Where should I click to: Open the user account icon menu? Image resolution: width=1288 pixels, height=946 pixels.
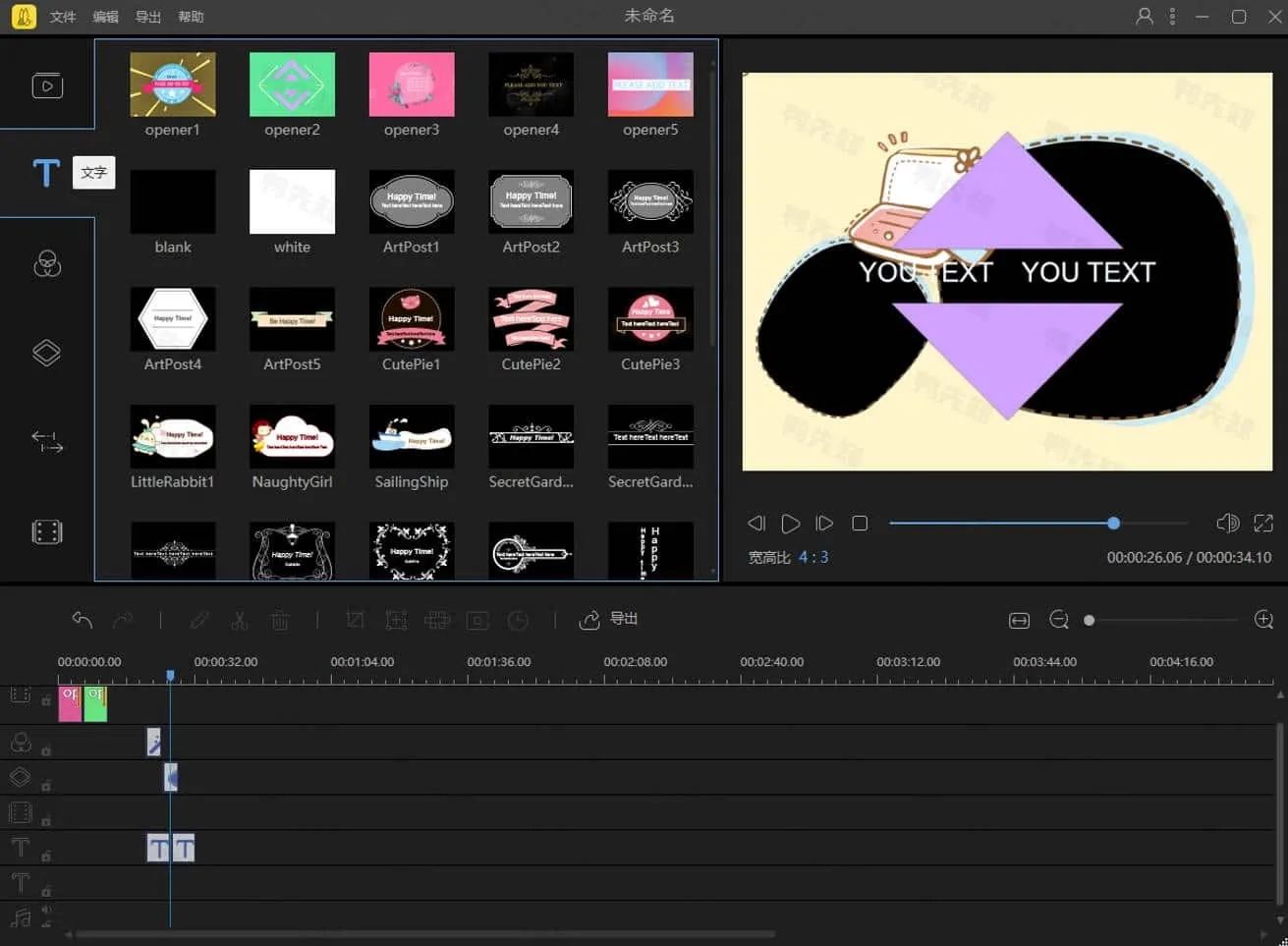(1144, 17)
